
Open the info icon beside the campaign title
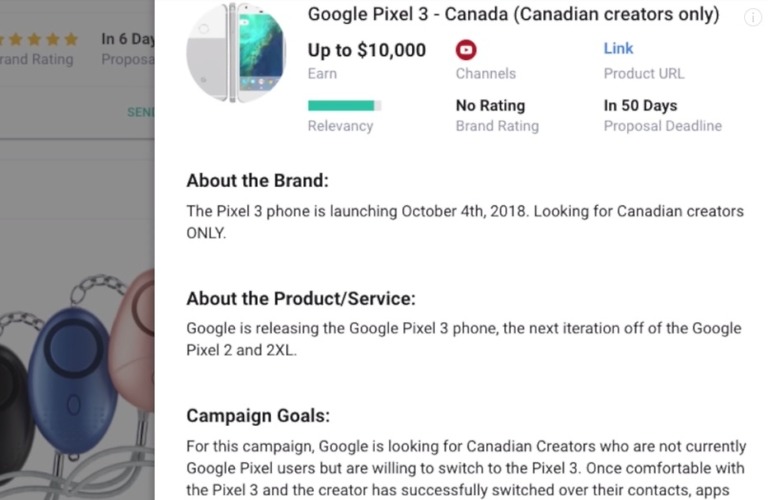(753, 17)
